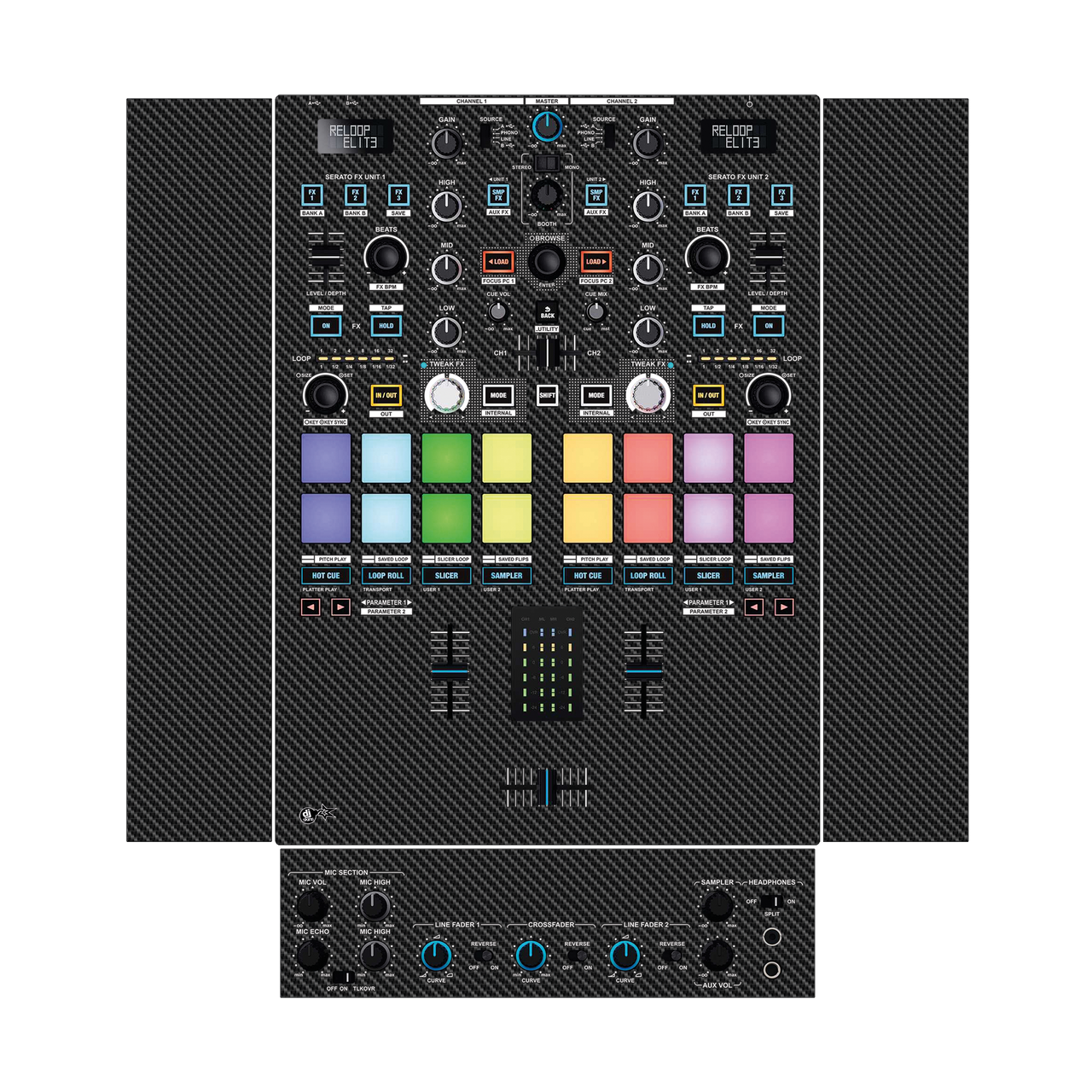The image size is (1092, 1092).
Task: Click the In/Out loop button on deck 2
Action: (708, 395)
